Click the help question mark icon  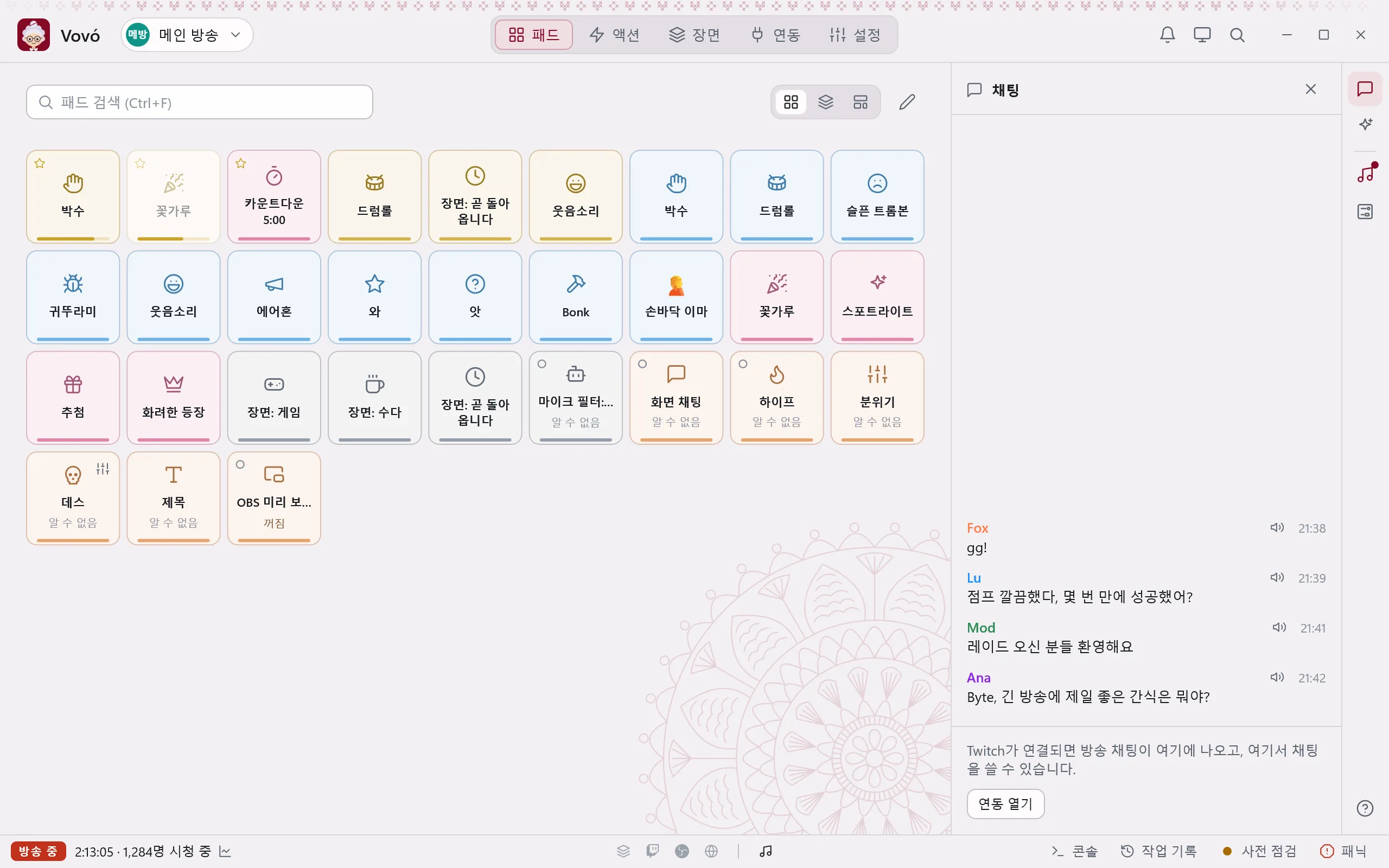(x=1365, y=808)
